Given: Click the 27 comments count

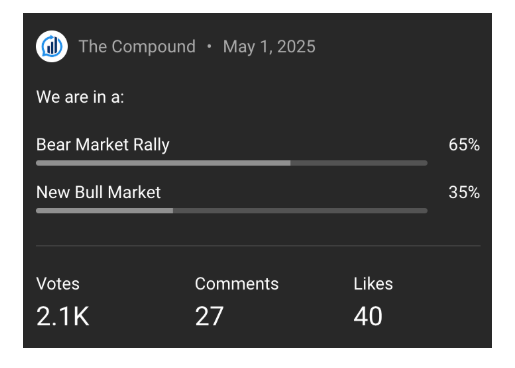Looking at the screenshot, I should pyautogui.click(x=209, y=316).
